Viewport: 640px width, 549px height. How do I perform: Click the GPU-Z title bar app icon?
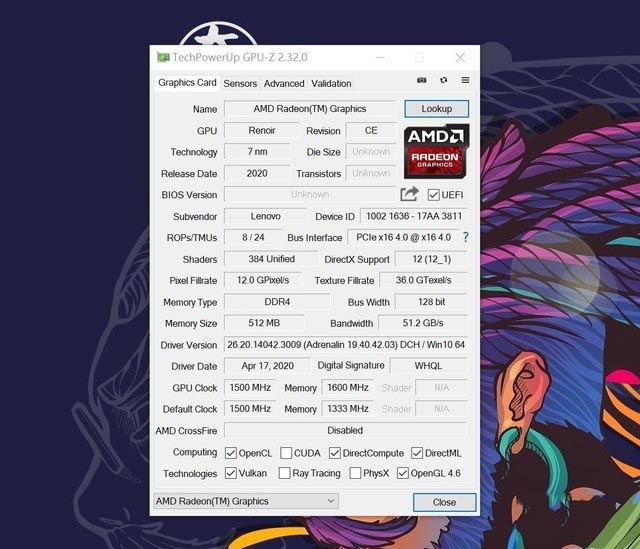(x=163, y=58)
